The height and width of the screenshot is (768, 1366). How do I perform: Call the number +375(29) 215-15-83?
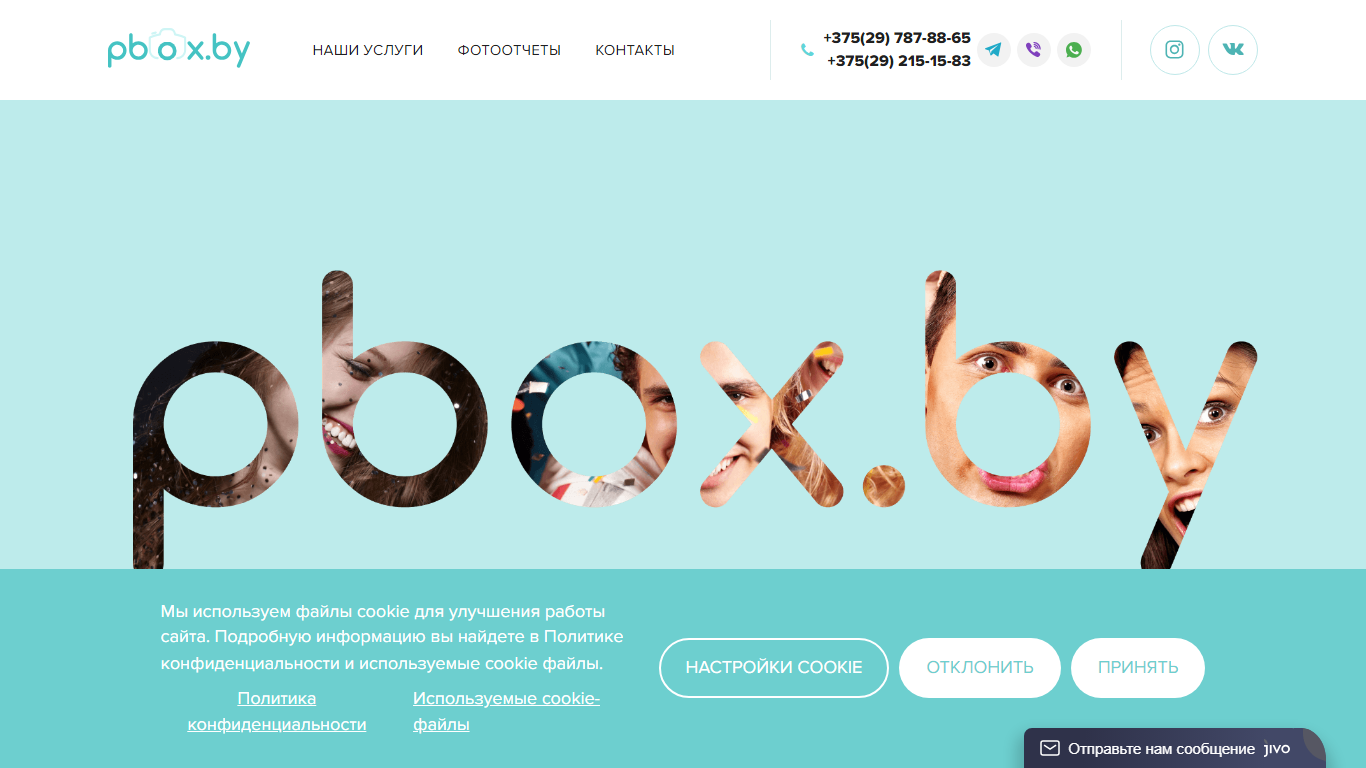pos(899,61)
